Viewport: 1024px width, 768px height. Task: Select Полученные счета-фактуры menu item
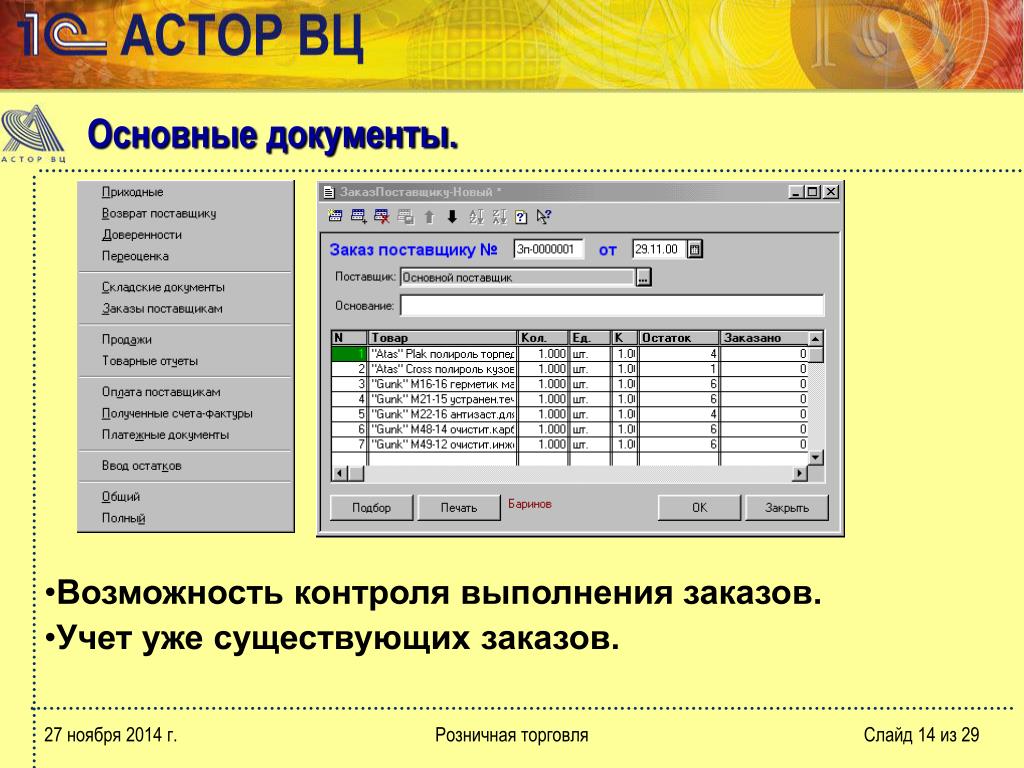click(177, 413)
